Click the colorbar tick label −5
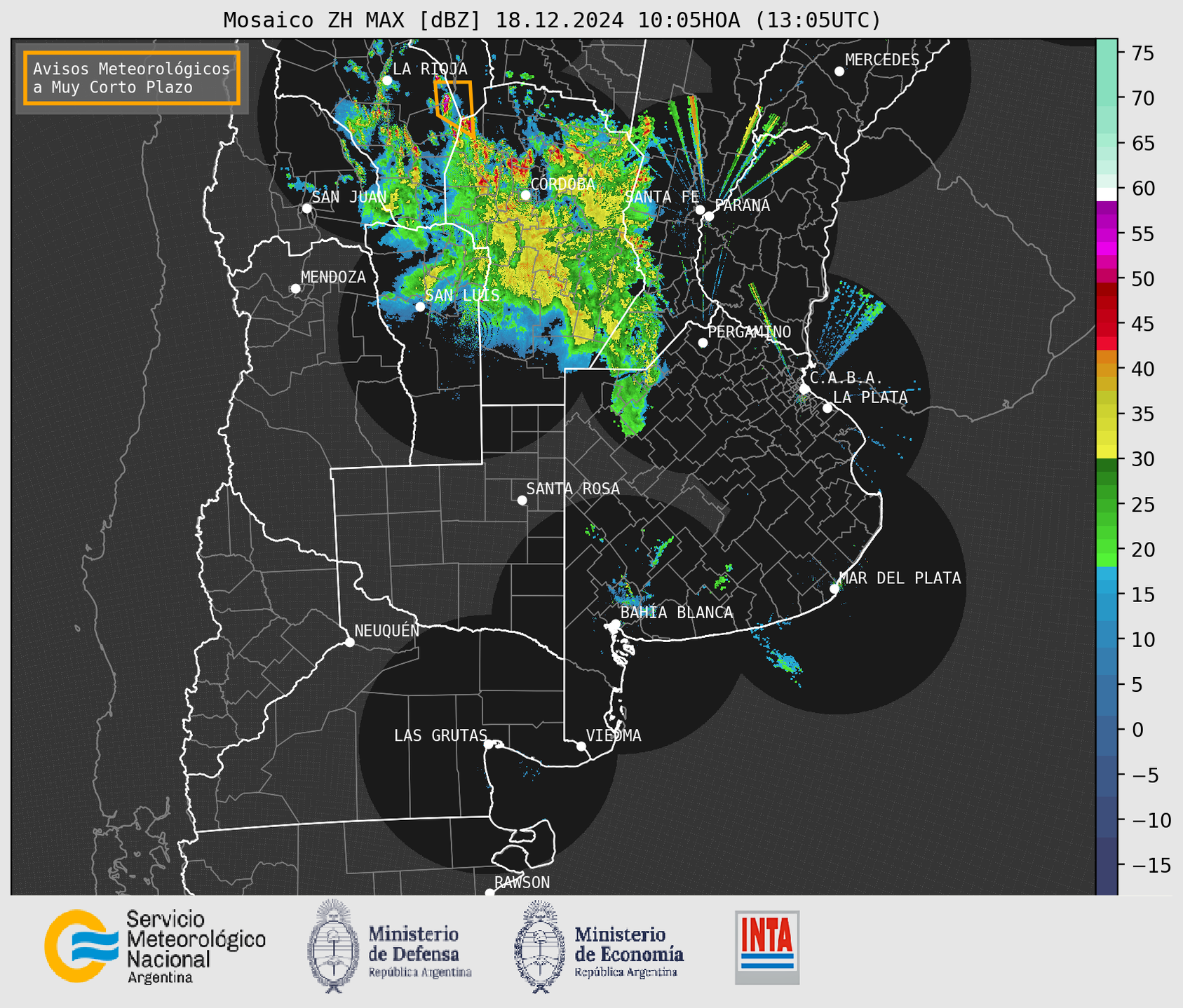 pos(1144,775)
